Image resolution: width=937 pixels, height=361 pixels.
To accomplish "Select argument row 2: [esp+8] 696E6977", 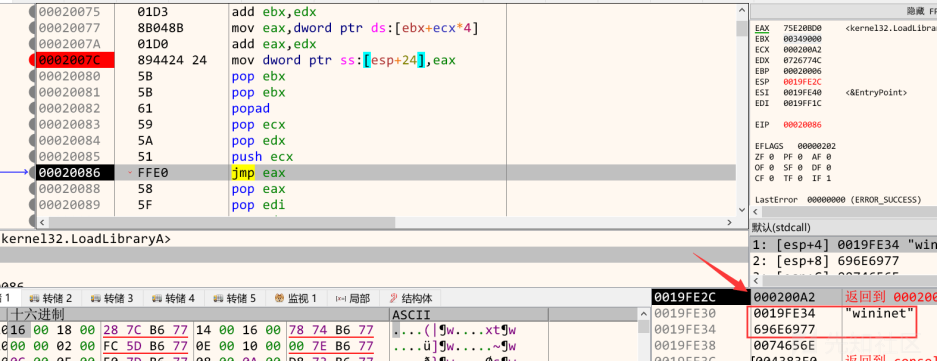I will click(843, 261).
